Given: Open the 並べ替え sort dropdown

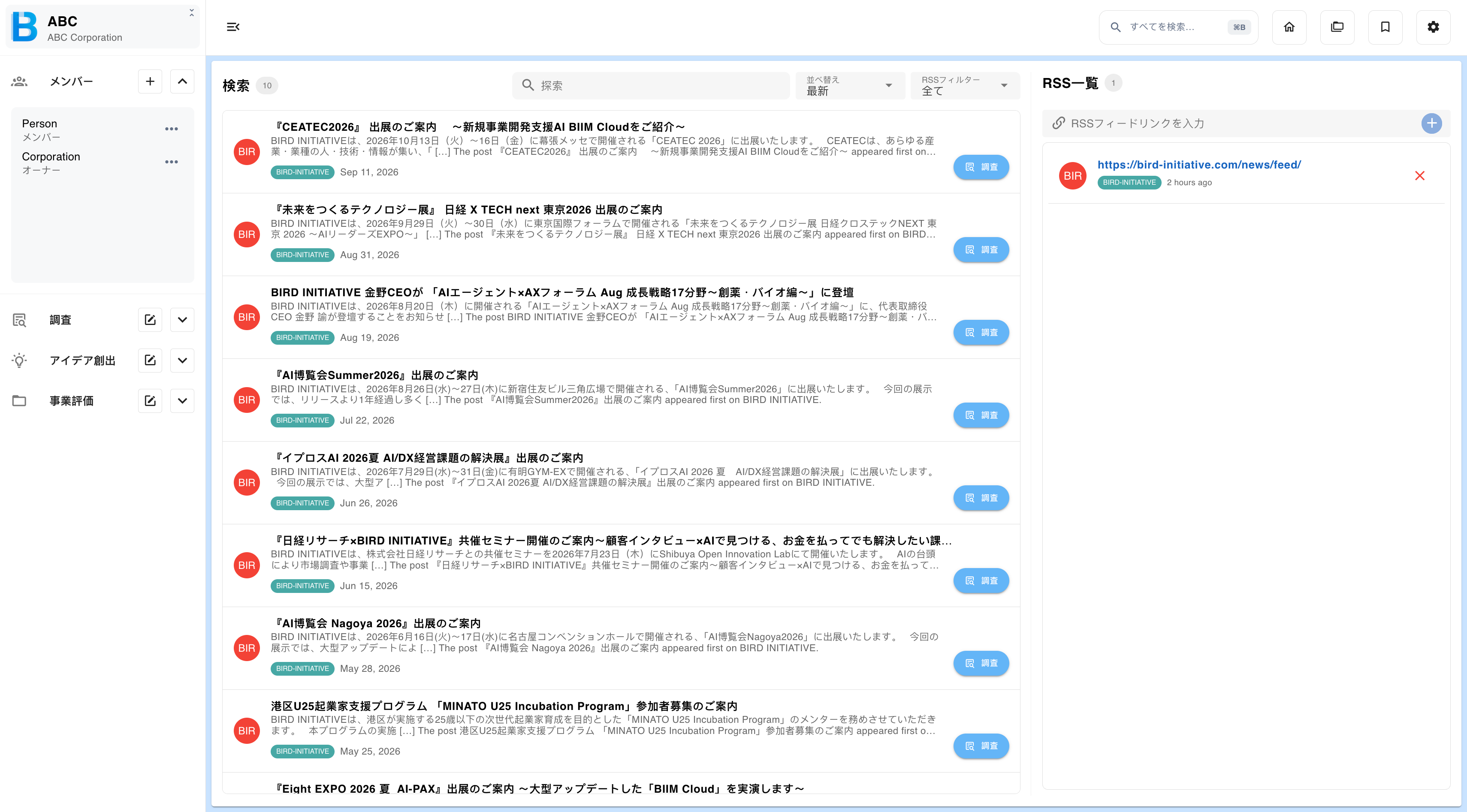Looking at the screenshot, I should coord(850,85).
